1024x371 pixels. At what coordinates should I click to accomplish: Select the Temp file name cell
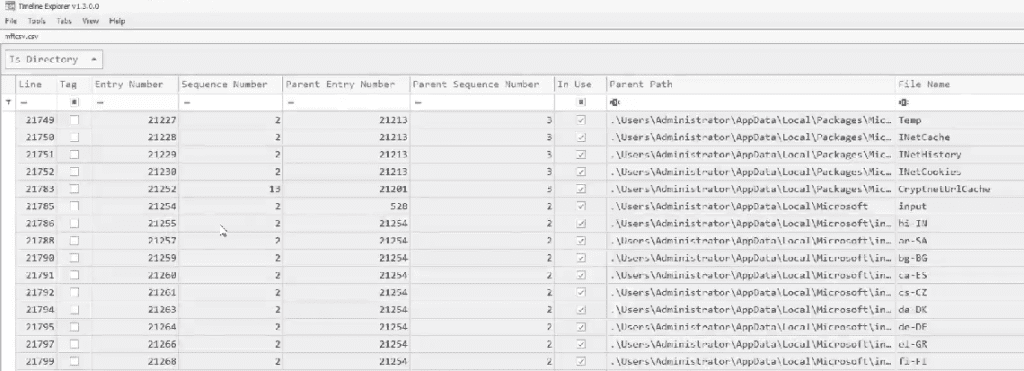(959, 120)
